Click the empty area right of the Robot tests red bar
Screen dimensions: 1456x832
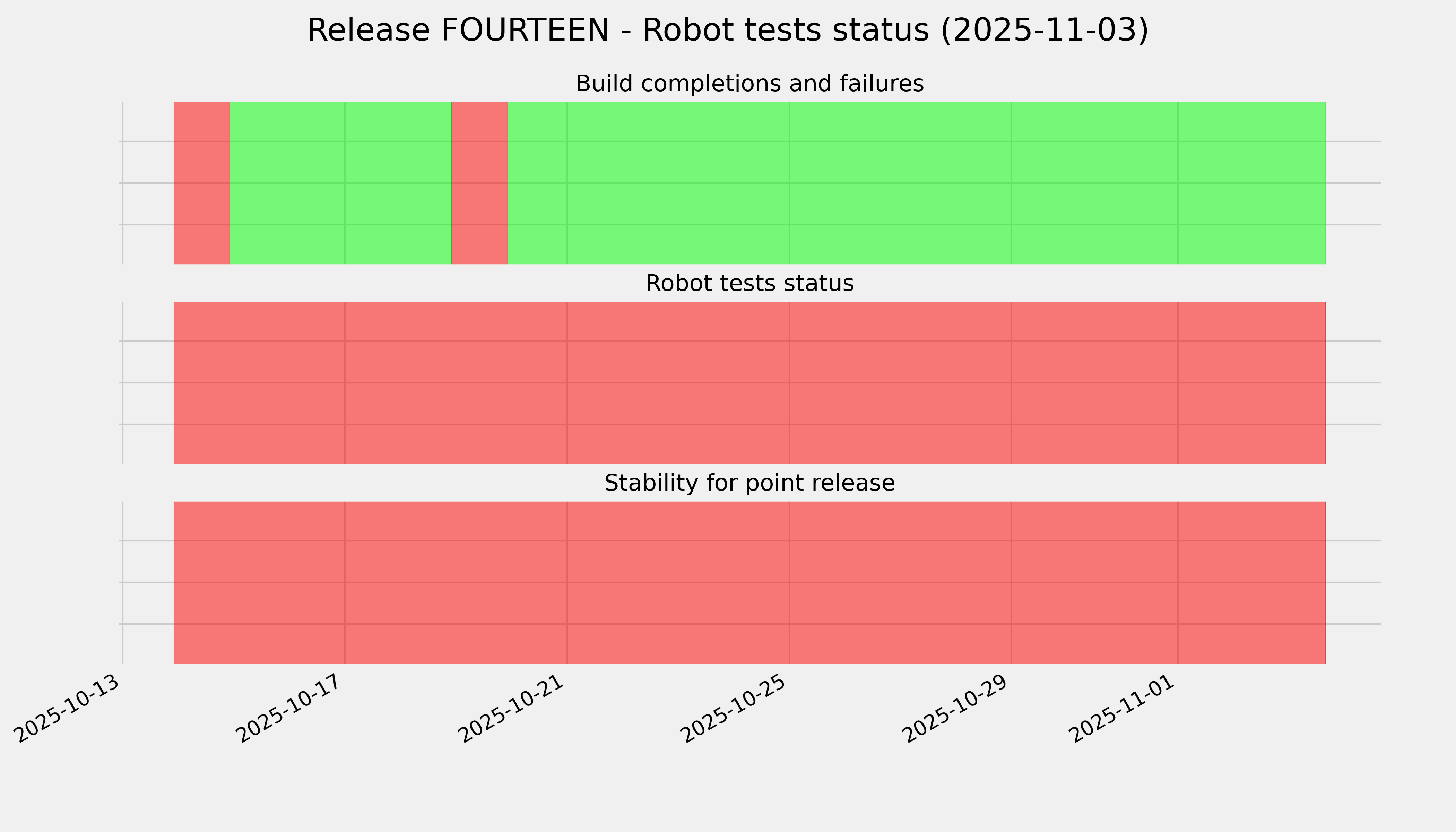[x=1353, y=383]
